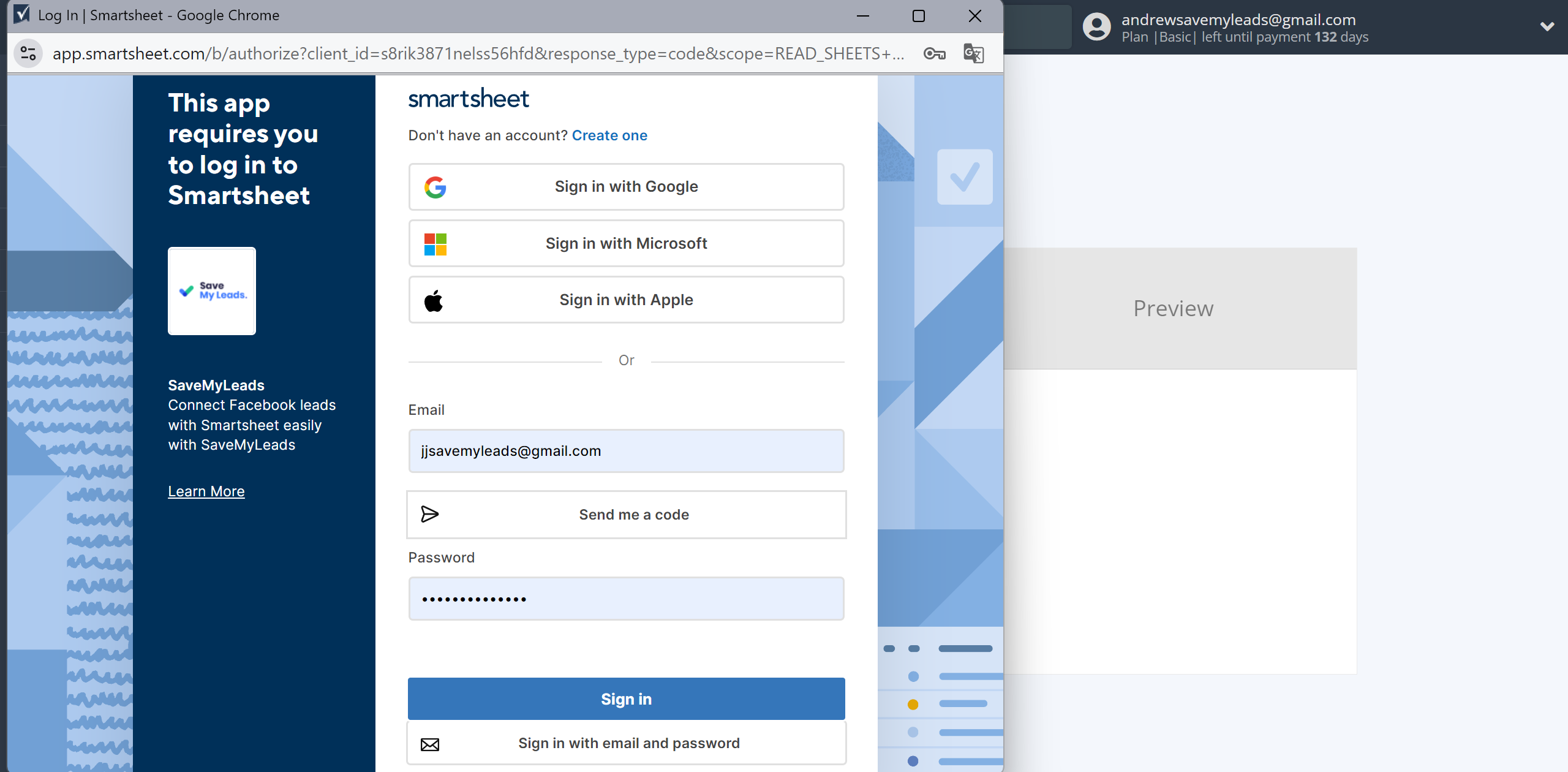Click the SaveMyLeads logo thumbnail
This screenshot has width=1568, height=772.
(212, 291)
